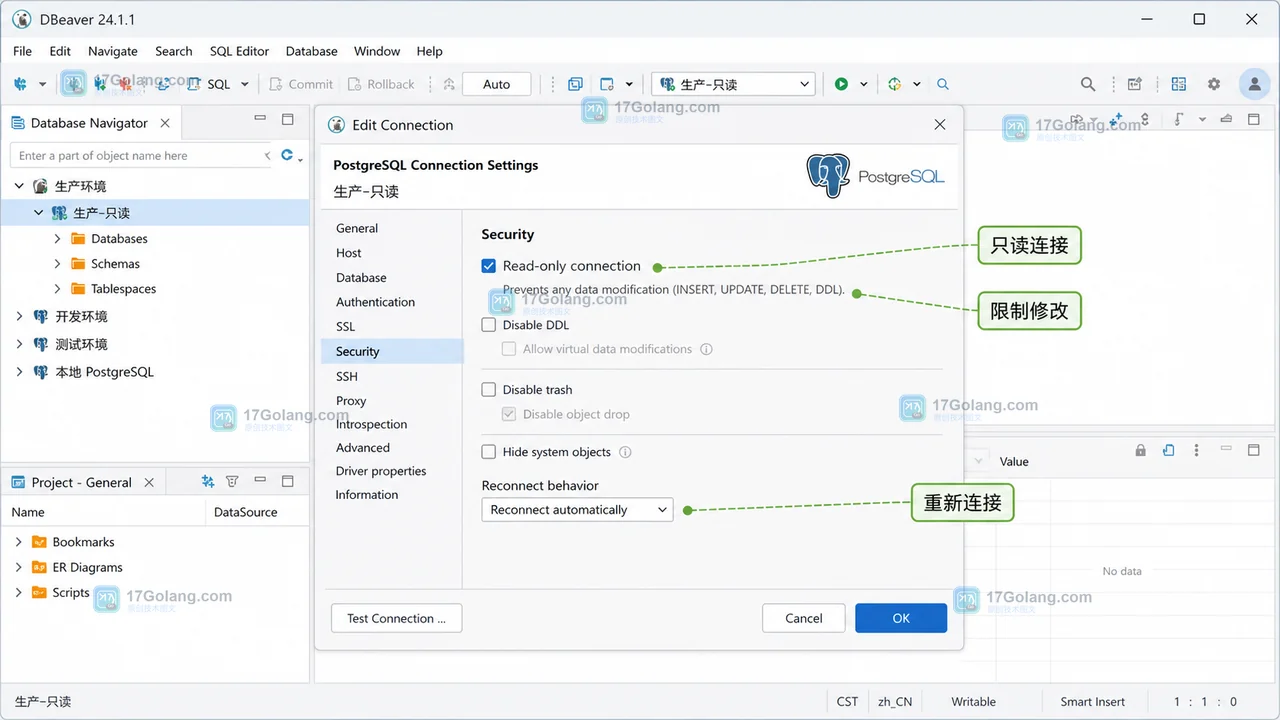Close the Edit Connection dialog with X
The height and width of the screenshot is (720, 1280).
point(940,125)
